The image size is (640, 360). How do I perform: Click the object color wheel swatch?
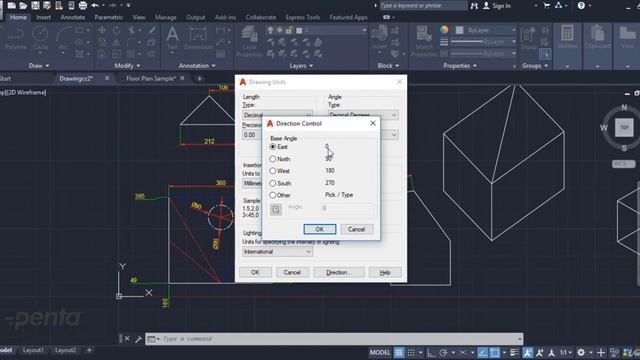click(x=444, y=30)
